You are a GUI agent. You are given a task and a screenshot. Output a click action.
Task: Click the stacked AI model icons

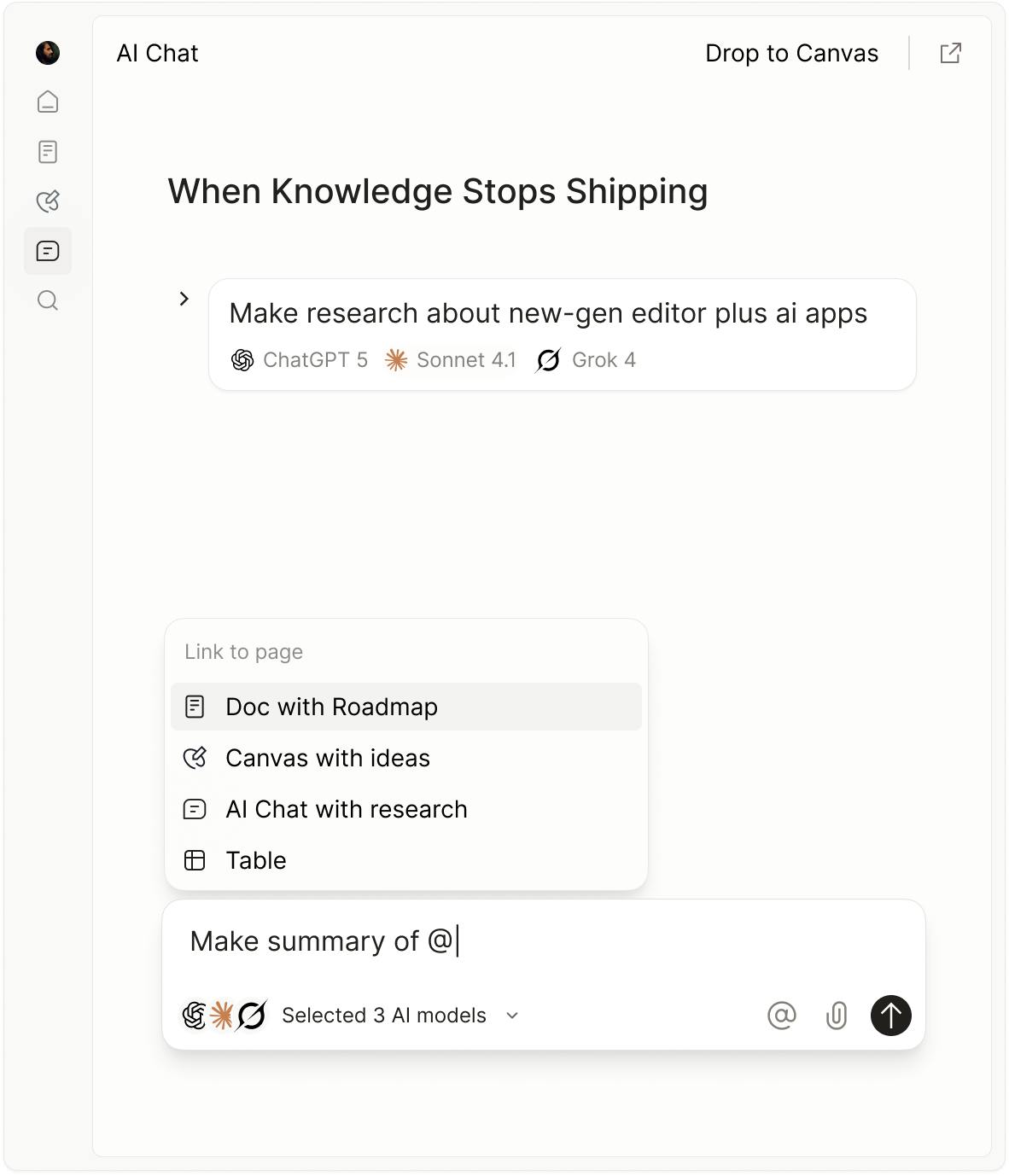click(x=225, y=1016)
